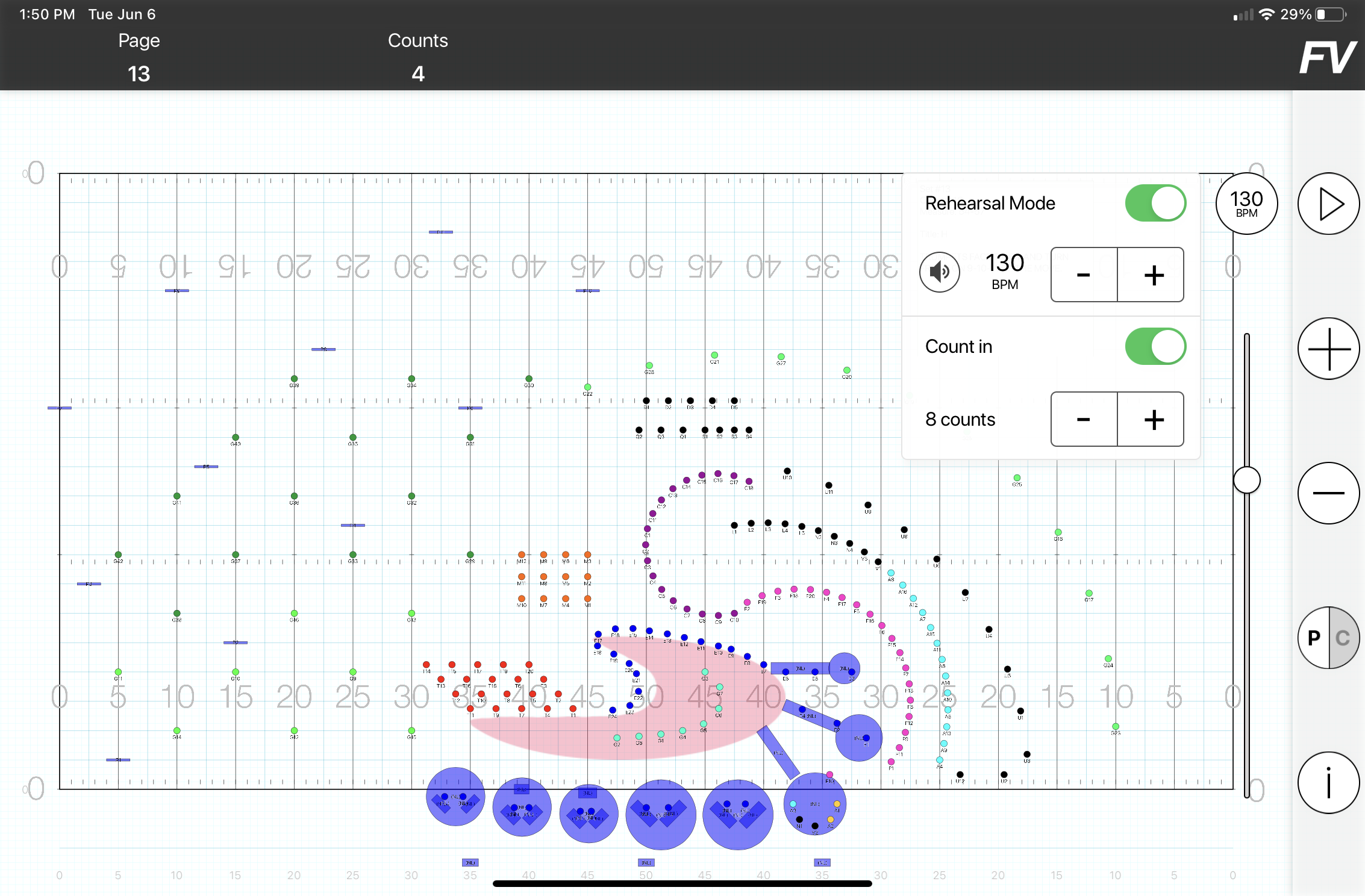Increase BPM with the plus stepper
The width and height of the screenshot is (1365, 896).
tap(1151, 275)
